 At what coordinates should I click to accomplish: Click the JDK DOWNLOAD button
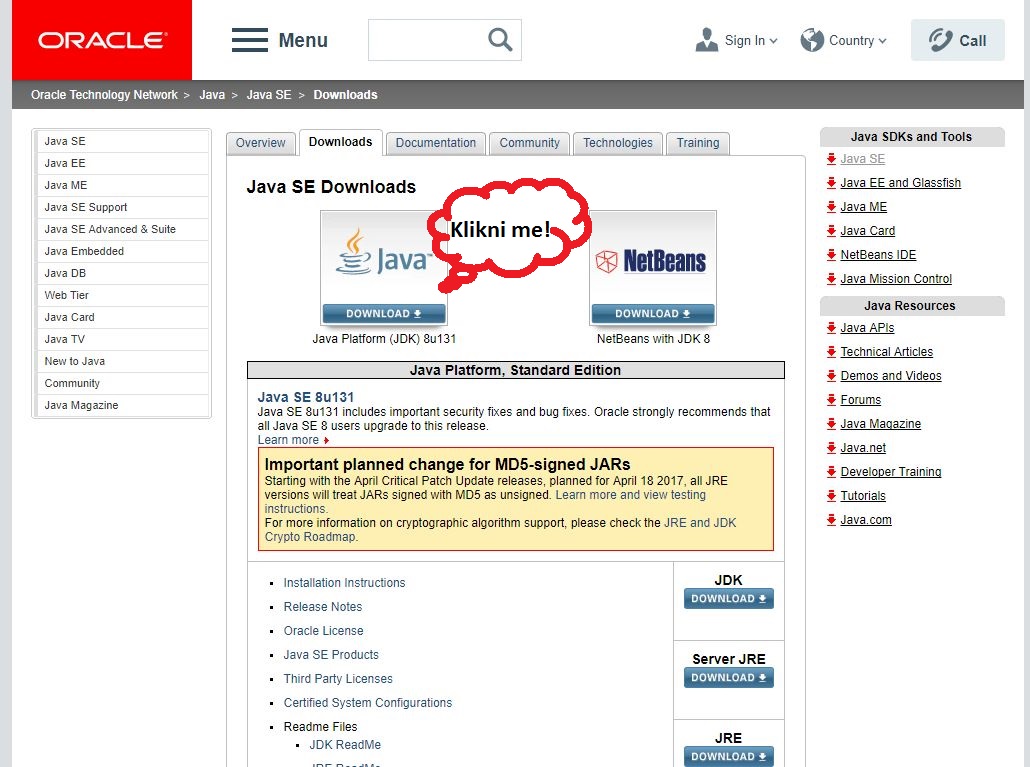point(728,598)
